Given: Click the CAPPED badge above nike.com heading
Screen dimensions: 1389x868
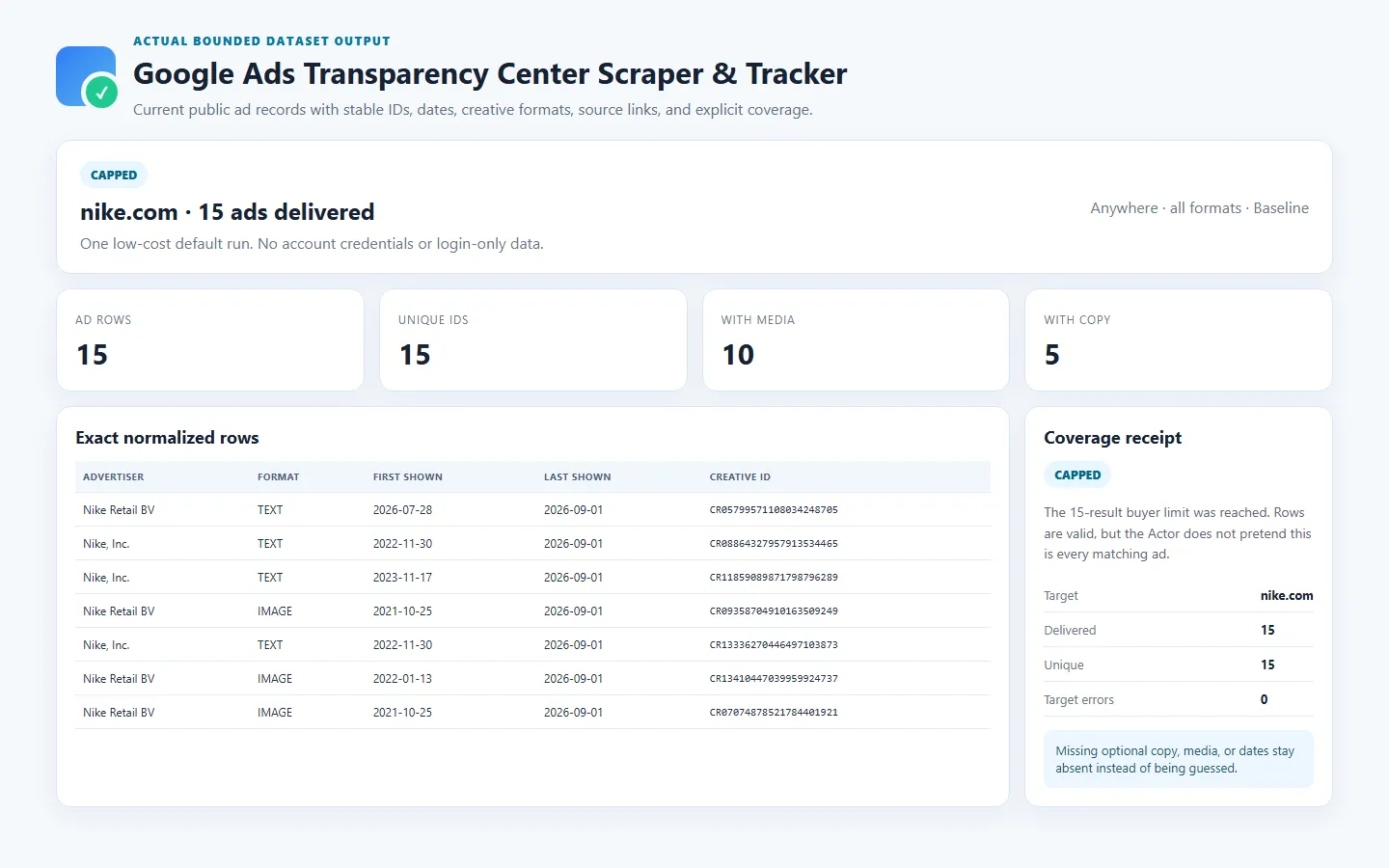Looking at the screenshot, I should [114, 175].
